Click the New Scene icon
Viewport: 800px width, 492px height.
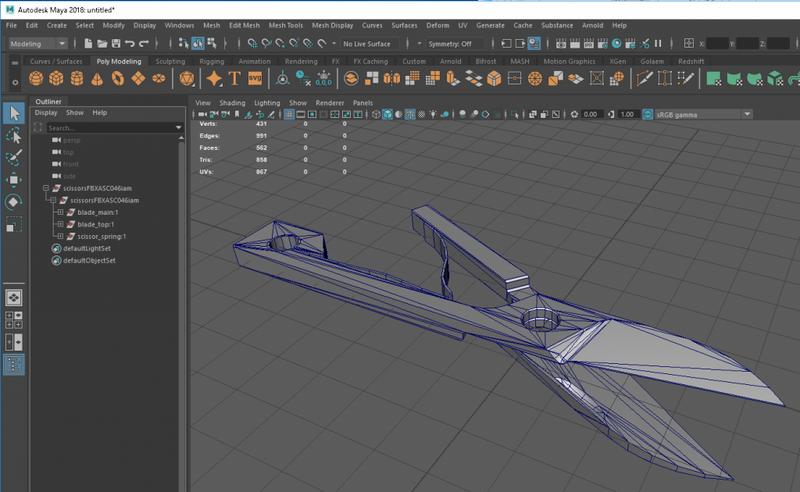88,43
